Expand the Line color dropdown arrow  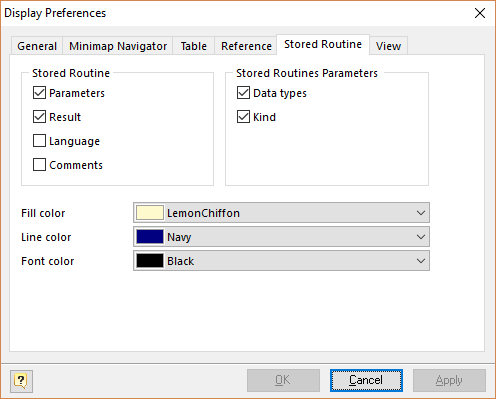tap(421, 237)
